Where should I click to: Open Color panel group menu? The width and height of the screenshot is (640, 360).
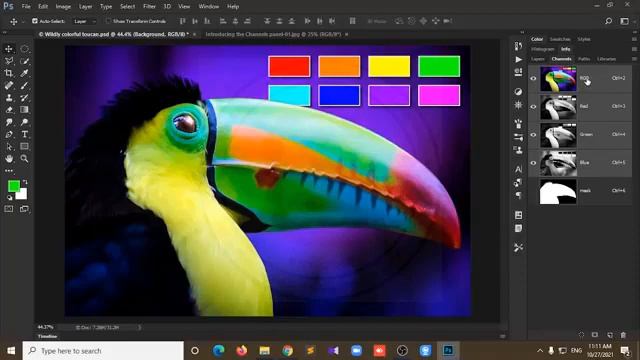(634, 39)
